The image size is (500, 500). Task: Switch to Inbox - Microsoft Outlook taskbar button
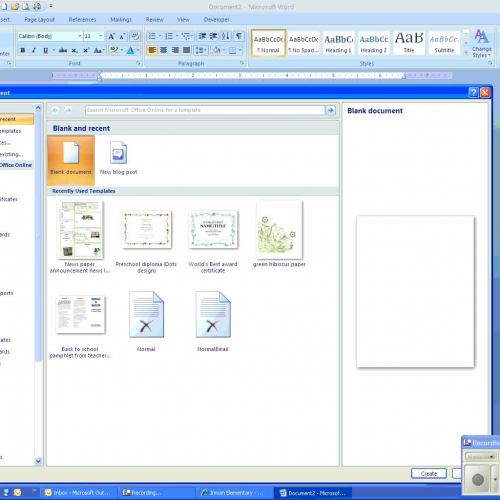(x=79, y=492)
